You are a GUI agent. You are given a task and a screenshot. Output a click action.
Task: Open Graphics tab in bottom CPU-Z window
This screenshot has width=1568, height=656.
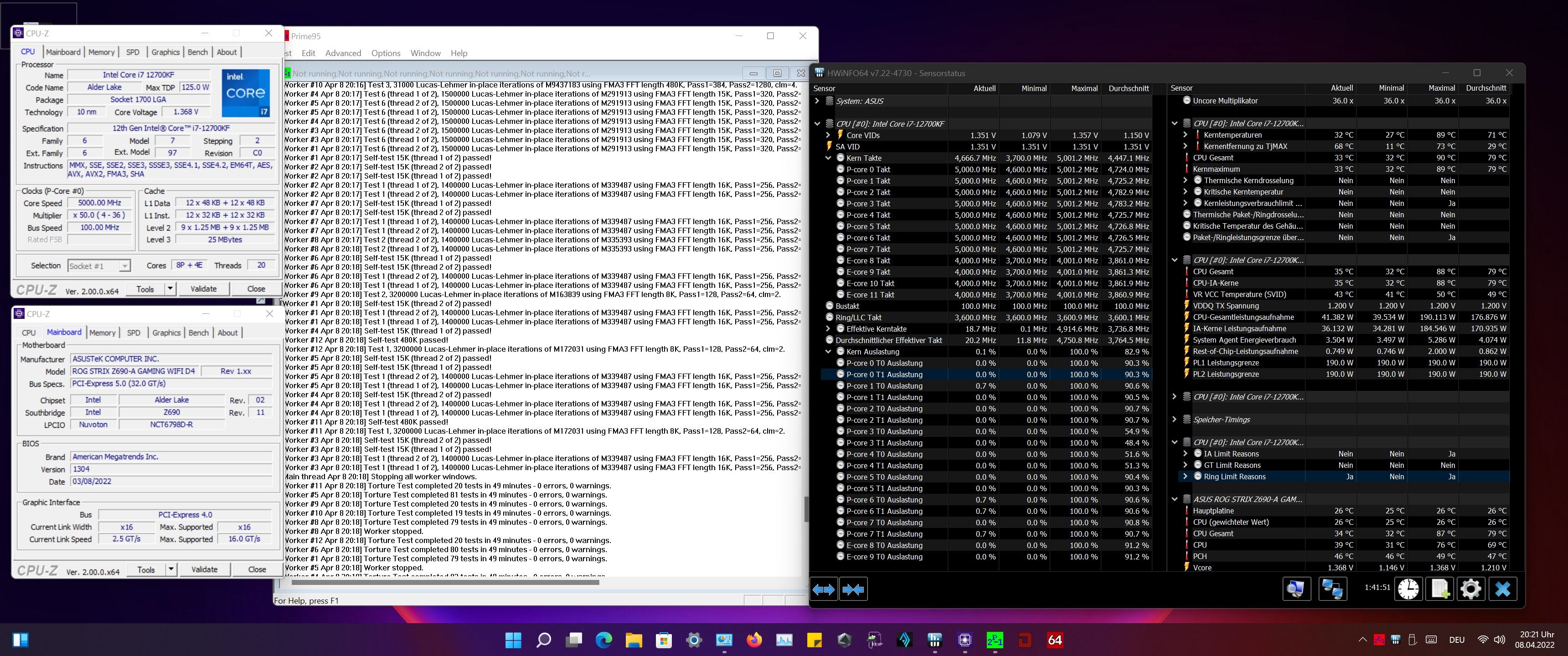point(166,333)
